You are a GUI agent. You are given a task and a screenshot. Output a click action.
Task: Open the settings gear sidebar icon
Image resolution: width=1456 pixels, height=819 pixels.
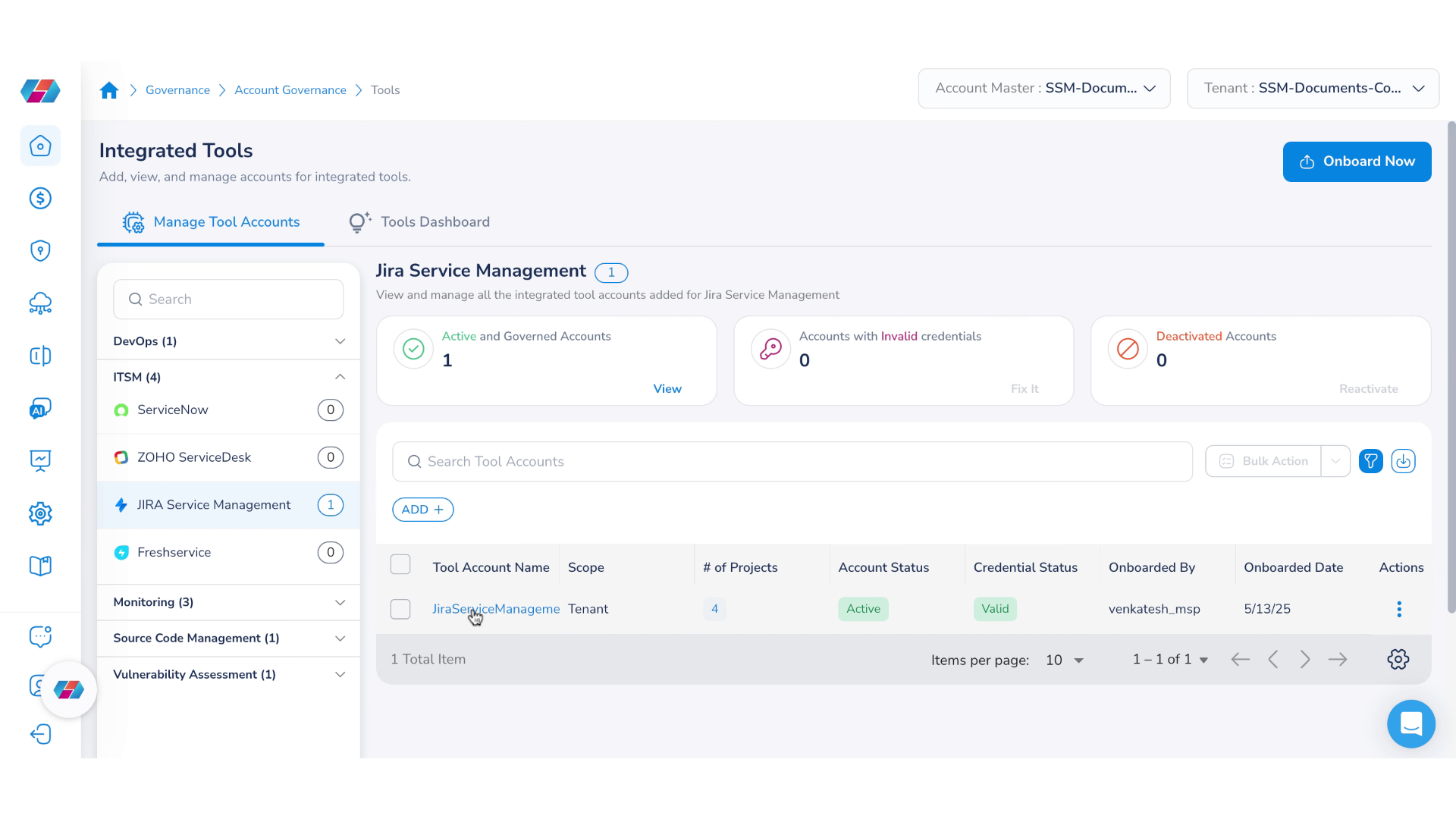click(40, 513)
